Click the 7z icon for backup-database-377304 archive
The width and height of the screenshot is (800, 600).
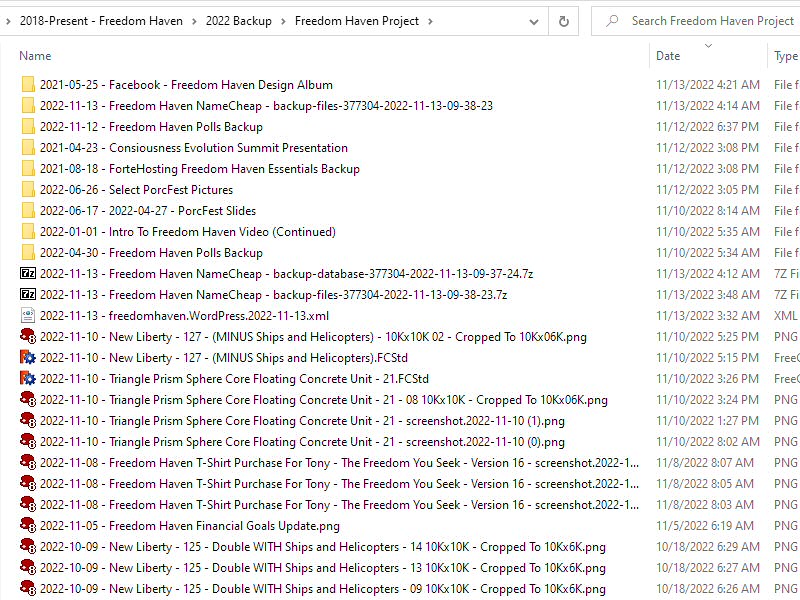(x=28, y=273)
